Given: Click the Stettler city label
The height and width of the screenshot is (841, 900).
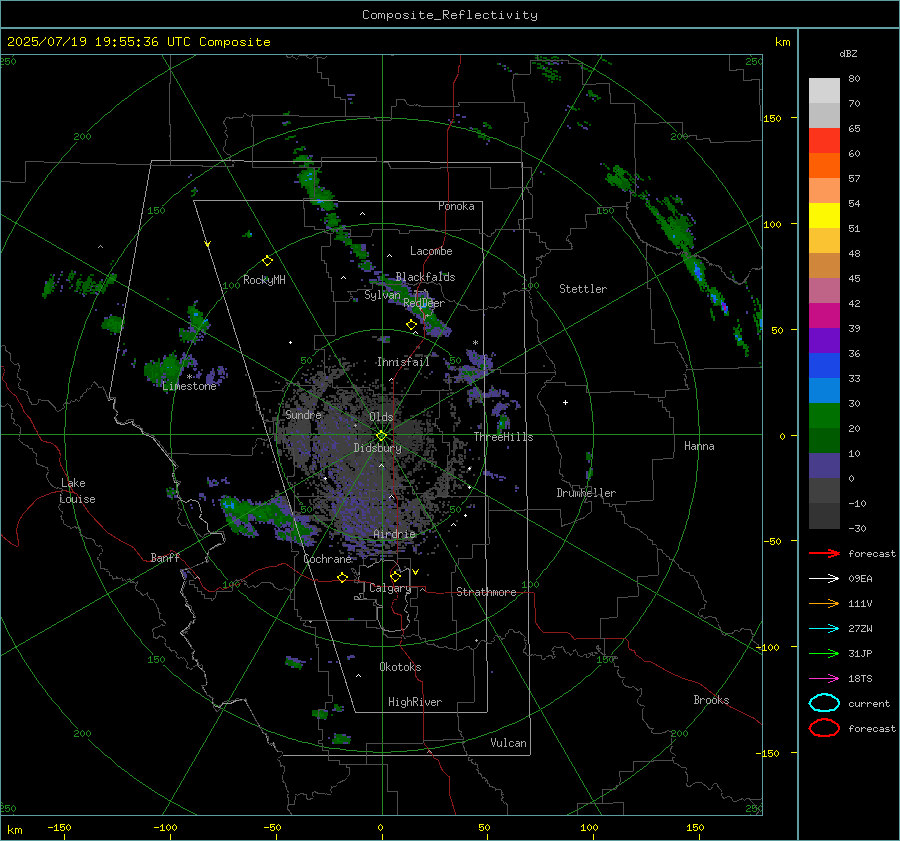Looking at the screenshot, I should (x=583, y=289).
